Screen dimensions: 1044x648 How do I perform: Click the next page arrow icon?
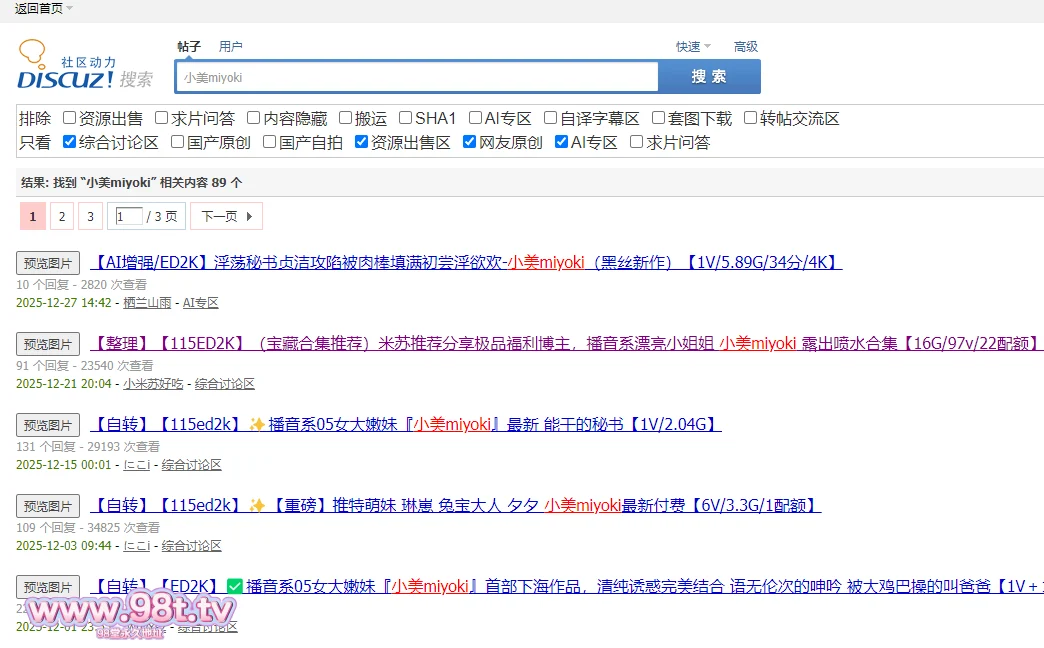pos(249,216)
